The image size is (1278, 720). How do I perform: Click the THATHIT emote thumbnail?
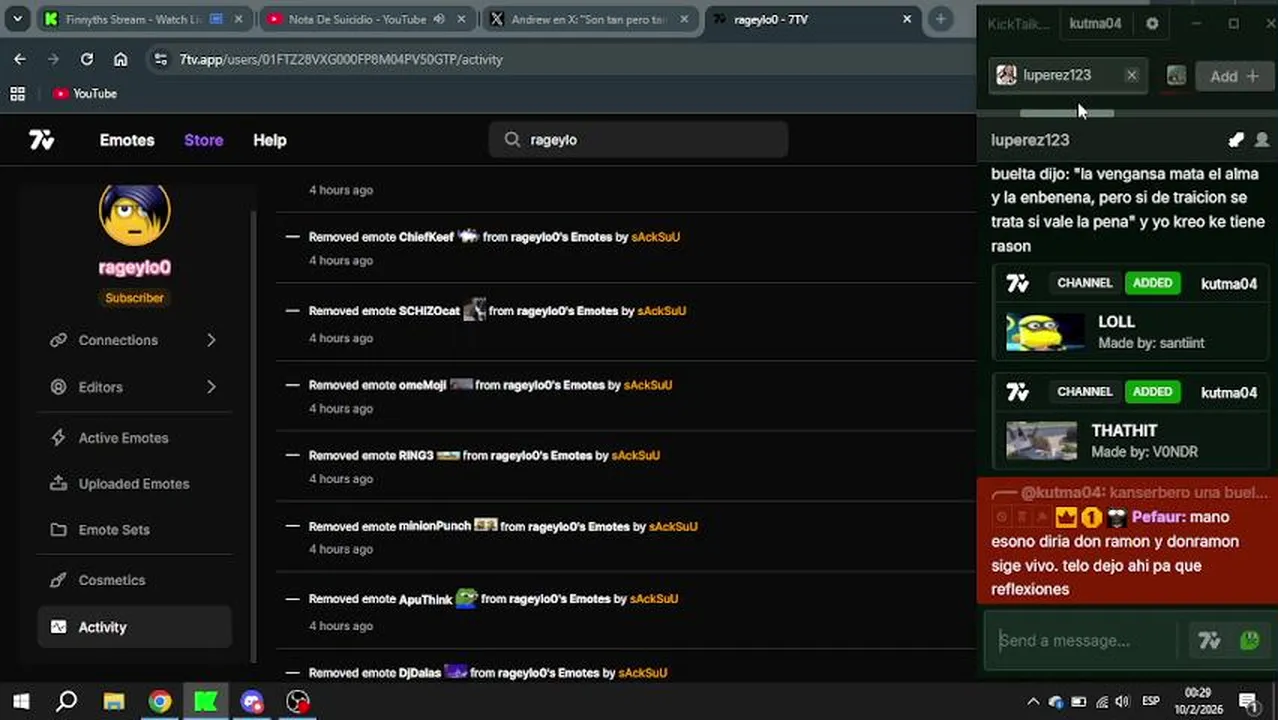coord(1042,441)
